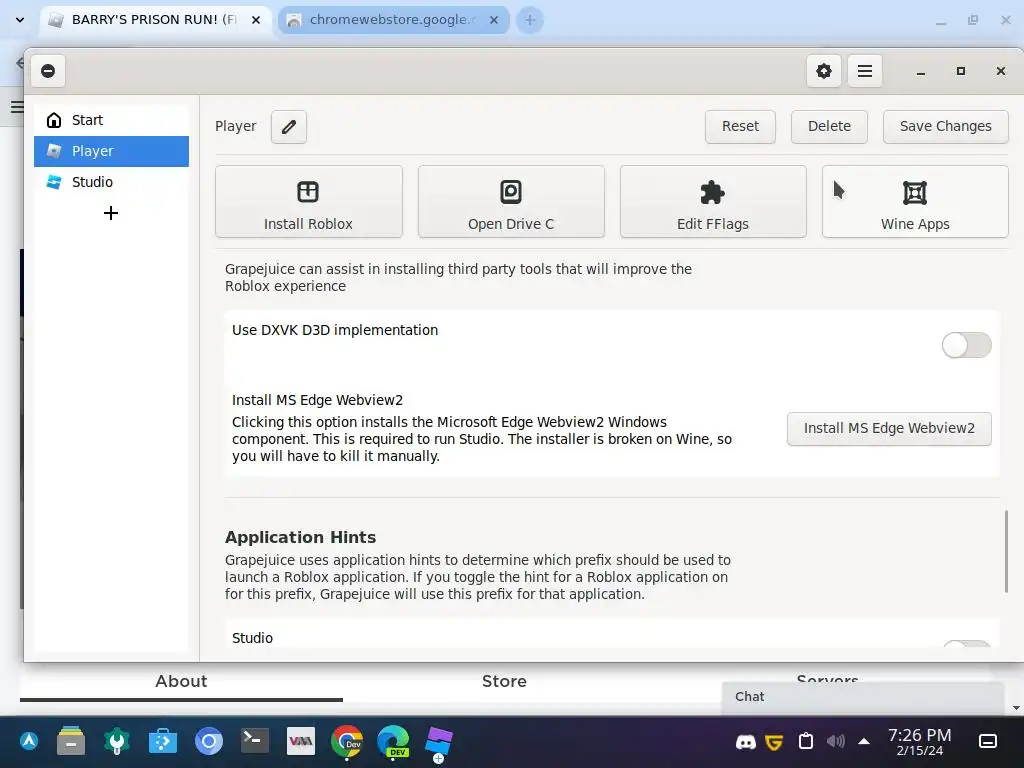
Task: Open the terminal in taskbar
Action: [255, 741]
